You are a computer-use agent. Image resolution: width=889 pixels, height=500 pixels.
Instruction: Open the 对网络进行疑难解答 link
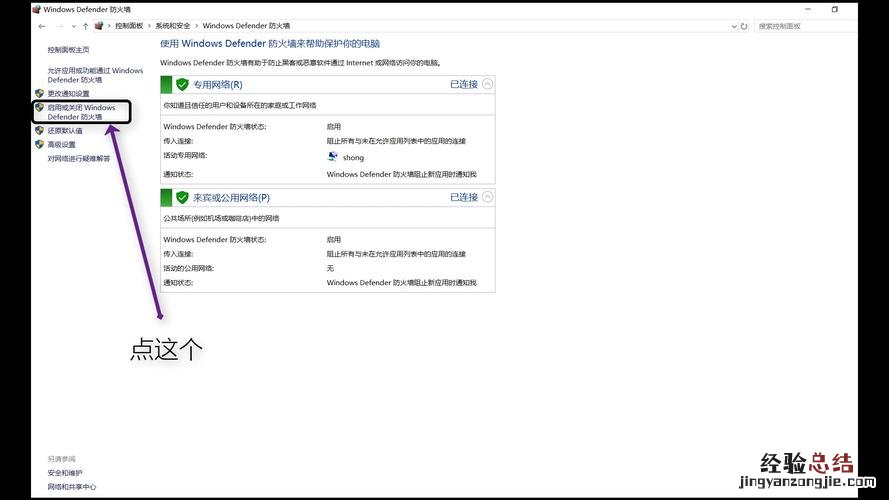pos(79,158)
